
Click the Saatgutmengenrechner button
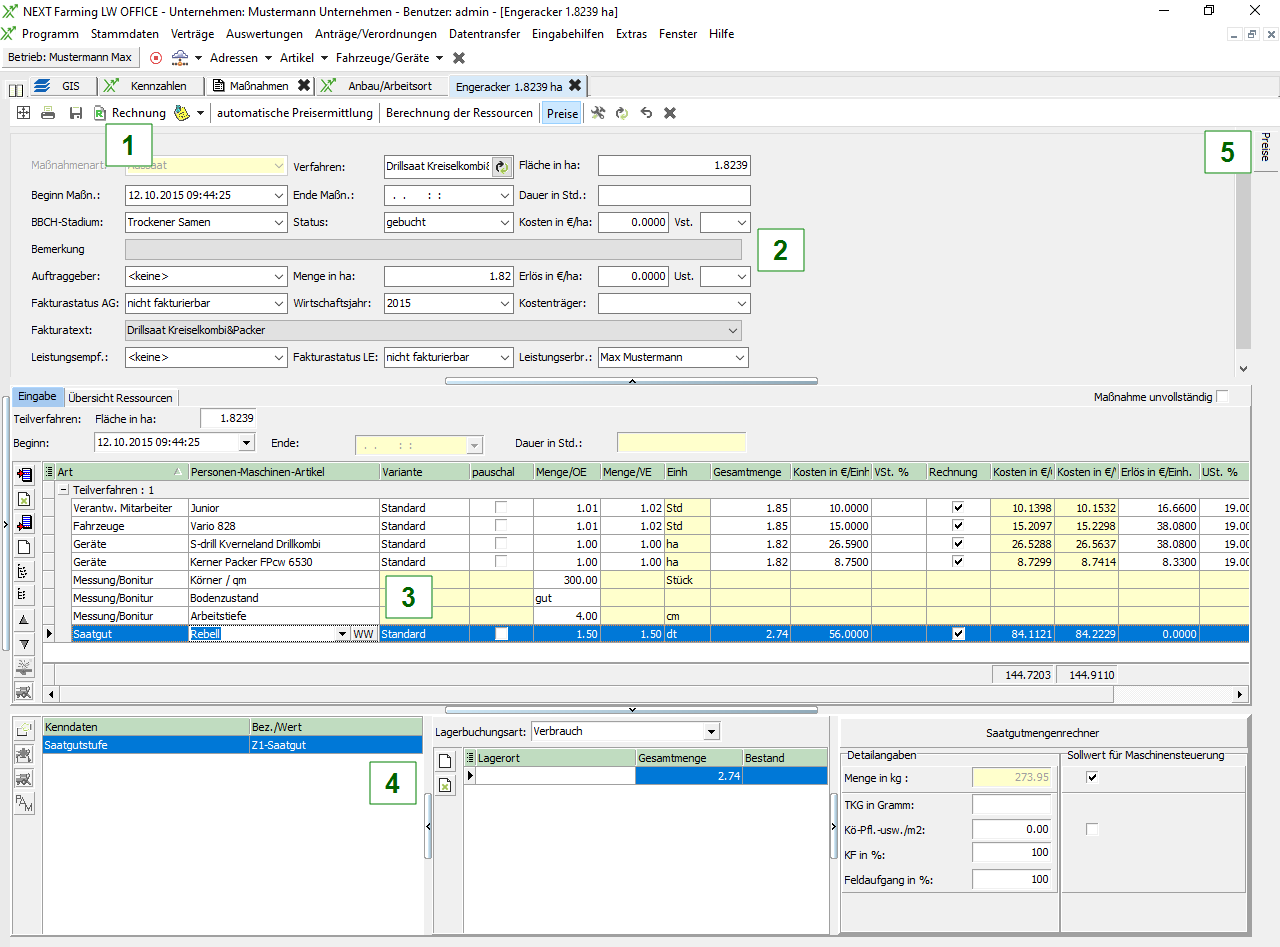click(x=1046, y=733)
